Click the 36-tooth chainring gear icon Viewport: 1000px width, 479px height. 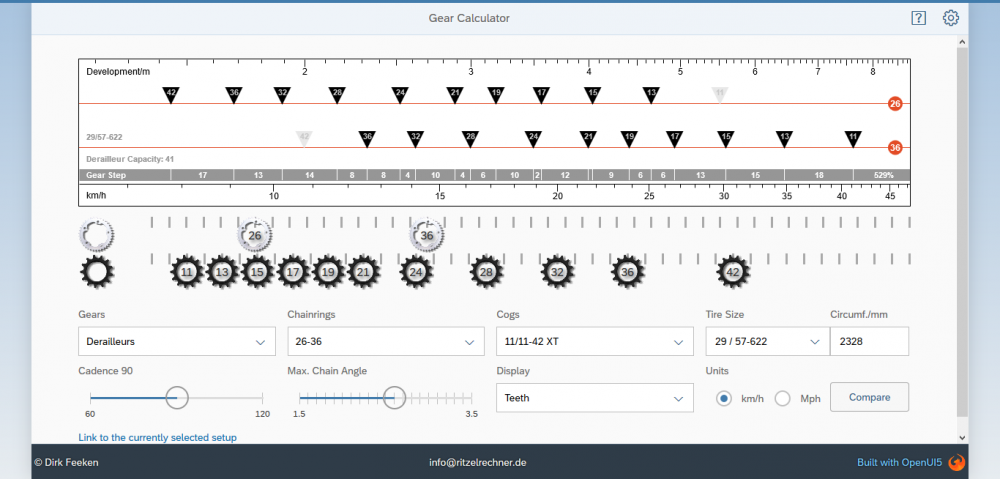tap(427, 236)
